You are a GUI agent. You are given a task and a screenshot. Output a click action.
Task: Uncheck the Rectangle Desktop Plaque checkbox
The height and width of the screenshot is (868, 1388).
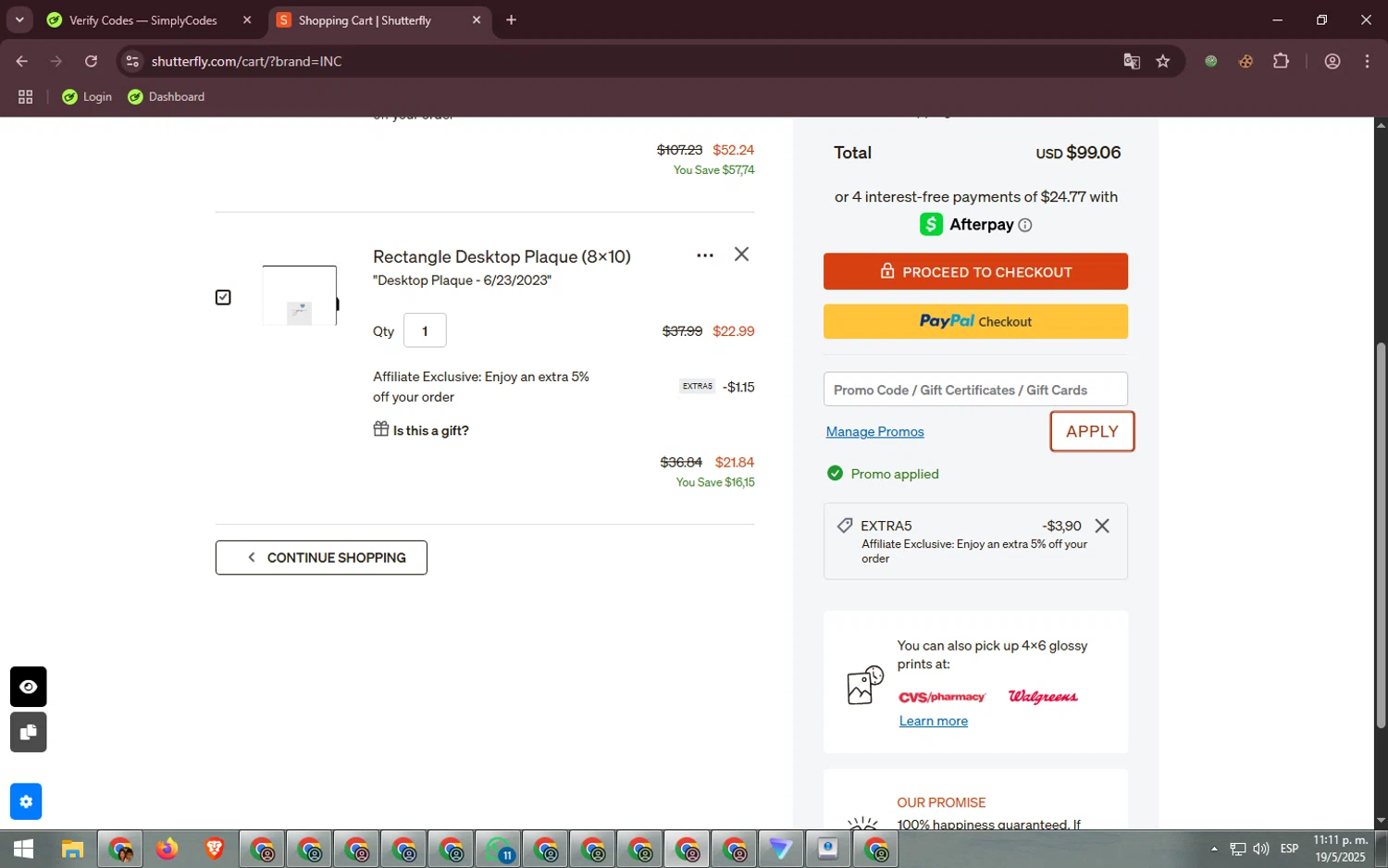223,297
